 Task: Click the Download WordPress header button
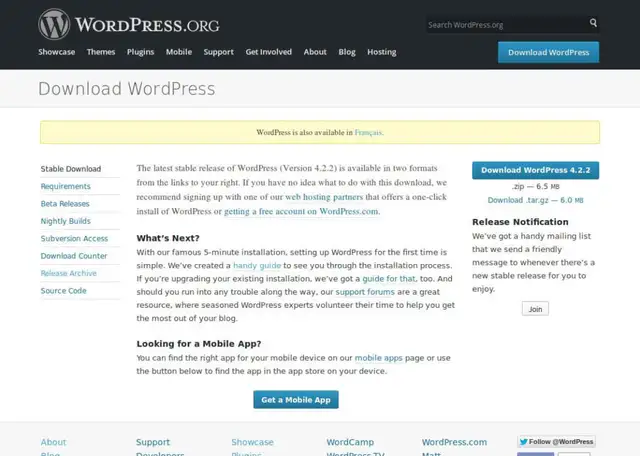[548, 52]
